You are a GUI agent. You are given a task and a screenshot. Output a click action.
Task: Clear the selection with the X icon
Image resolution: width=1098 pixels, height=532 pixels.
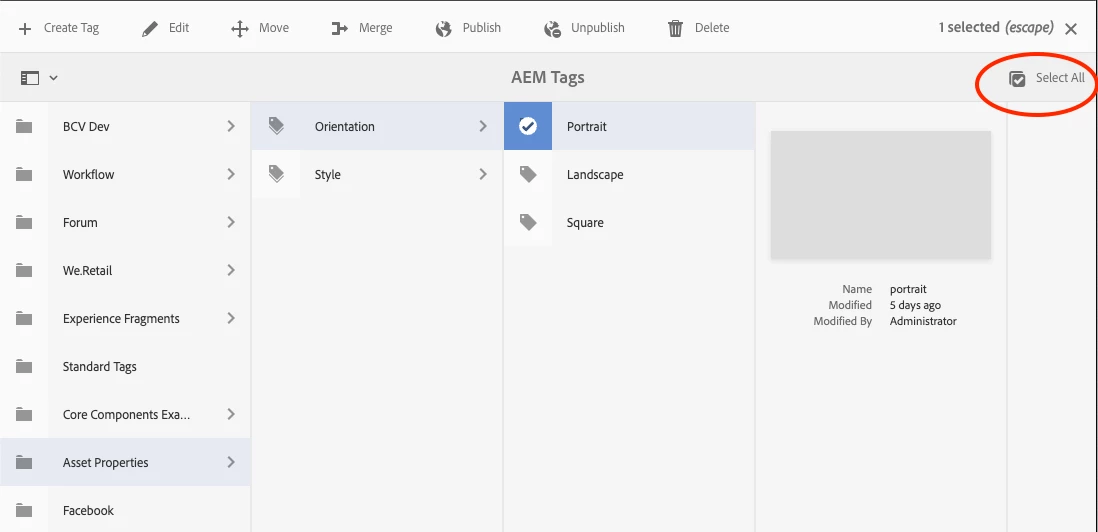pos(1071,29)
